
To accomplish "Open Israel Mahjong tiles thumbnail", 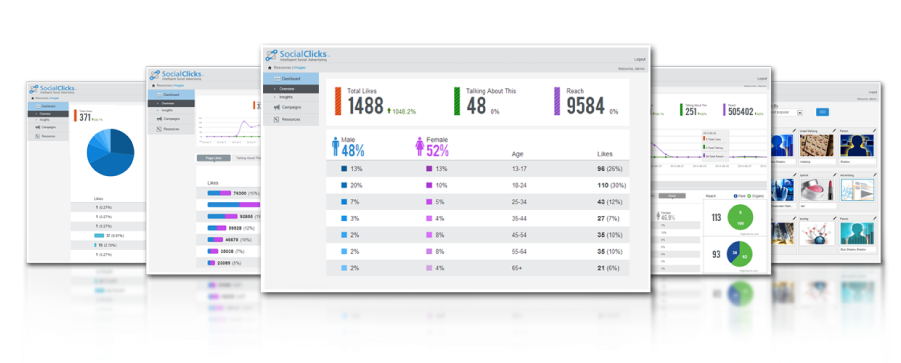I will pyautogui.click(x=817, y=146).
